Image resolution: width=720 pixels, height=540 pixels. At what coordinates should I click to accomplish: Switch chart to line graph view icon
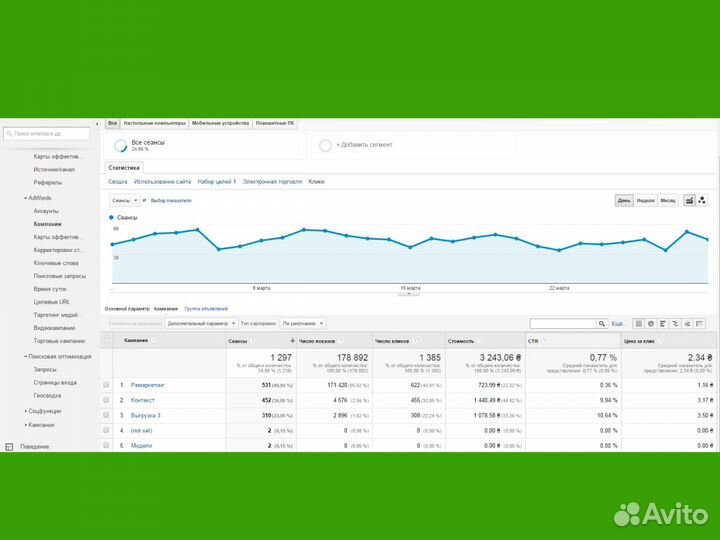pos(689,200)
